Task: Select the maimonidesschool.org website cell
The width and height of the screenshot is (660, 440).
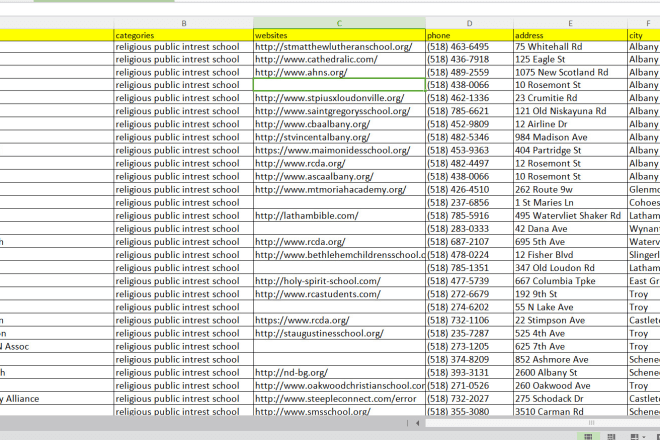Action: (x=339, y=150)
